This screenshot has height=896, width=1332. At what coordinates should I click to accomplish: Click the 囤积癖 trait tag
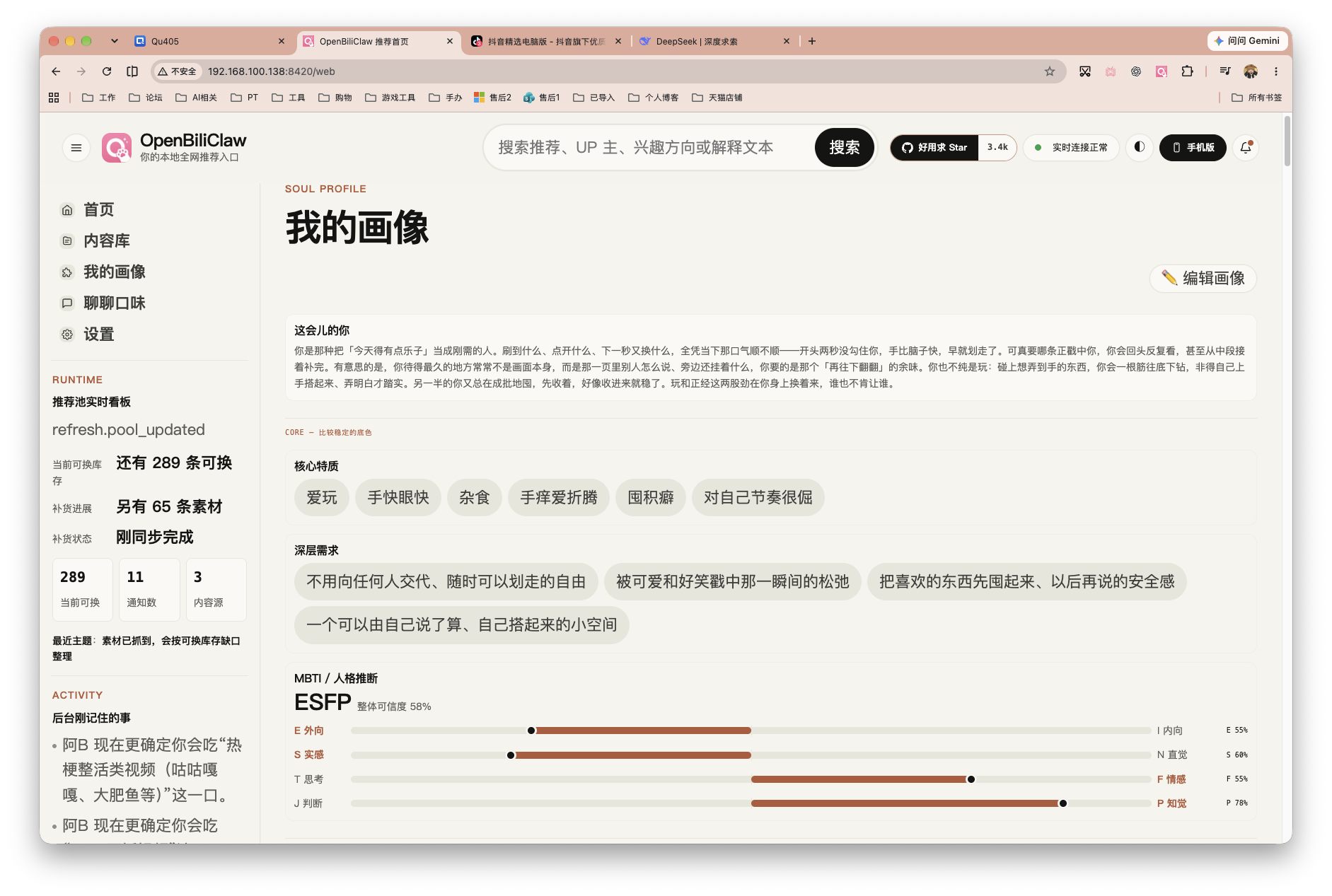click(x=651, y=497)
